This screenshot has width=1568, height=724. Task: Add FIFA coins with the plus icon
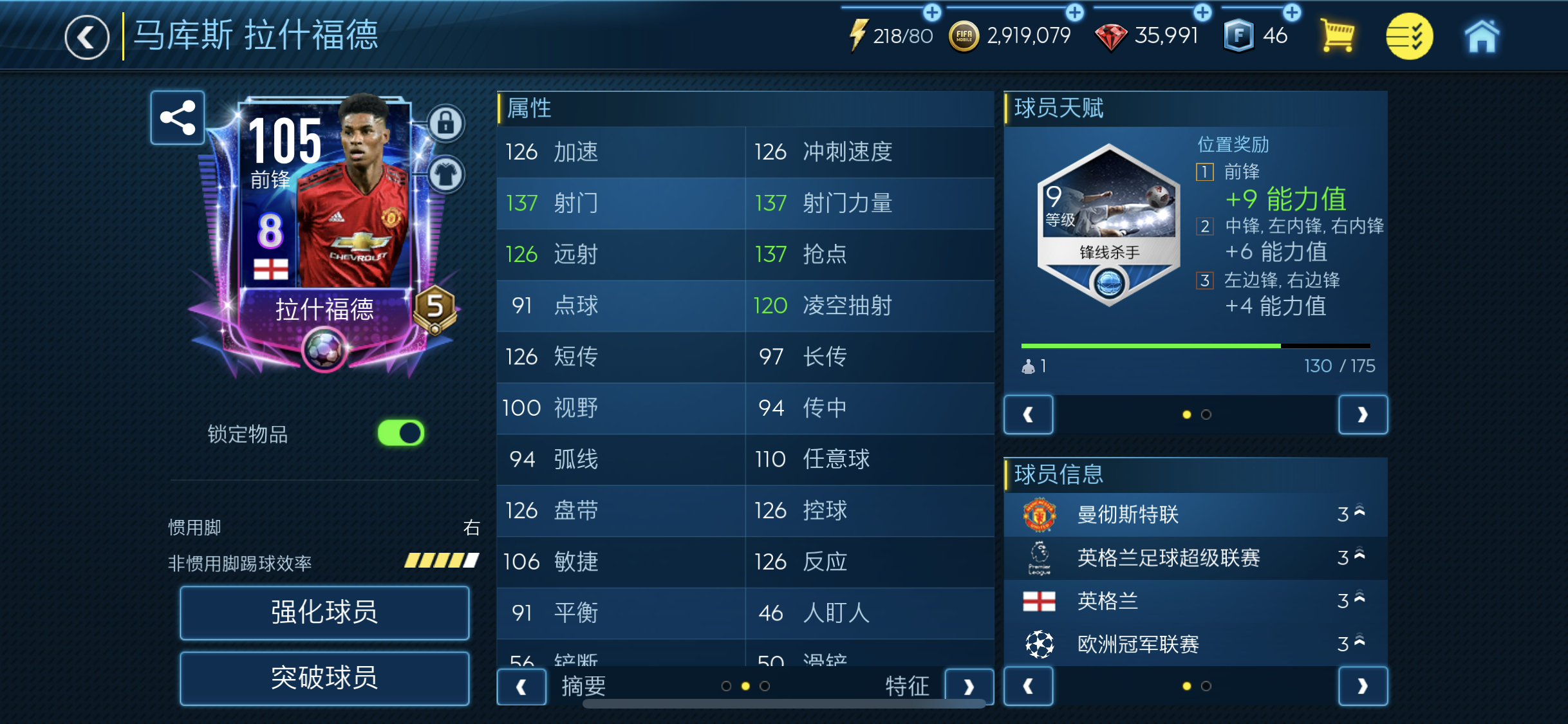click(1074, 12)
